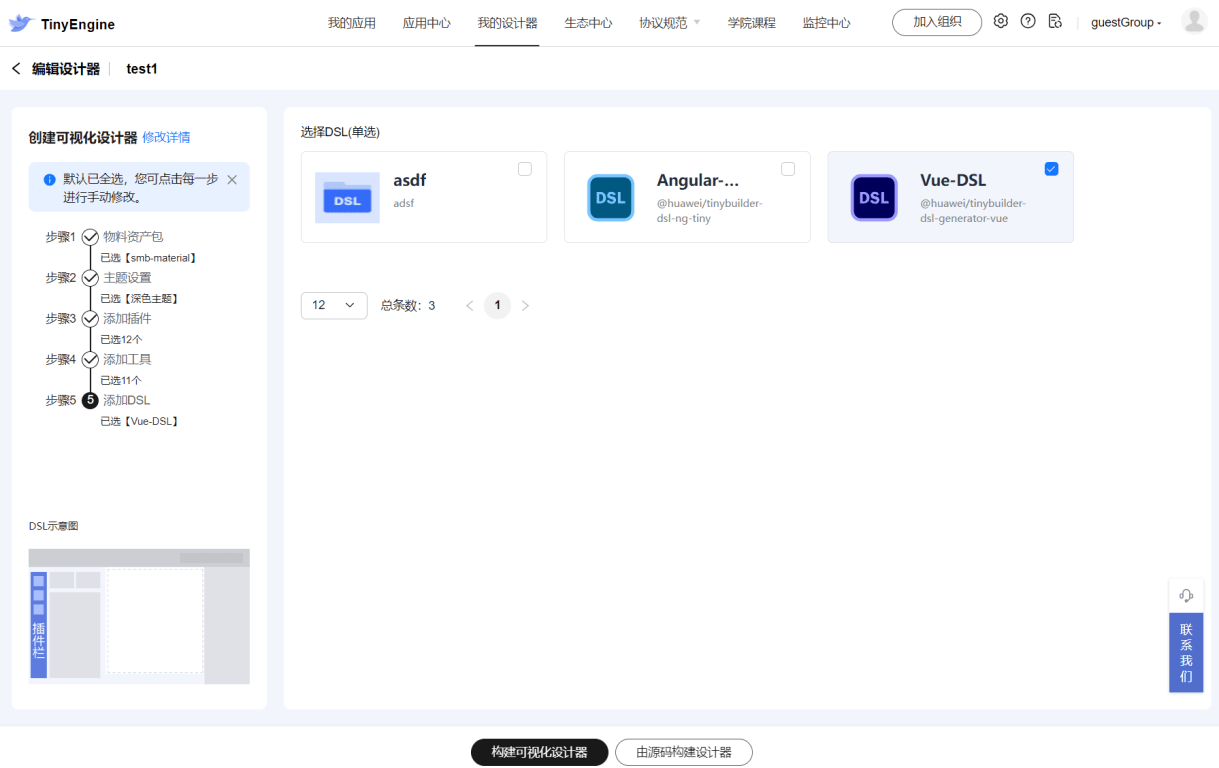Click the user avatar icon
The image size is (1219, 768).
1193,21
